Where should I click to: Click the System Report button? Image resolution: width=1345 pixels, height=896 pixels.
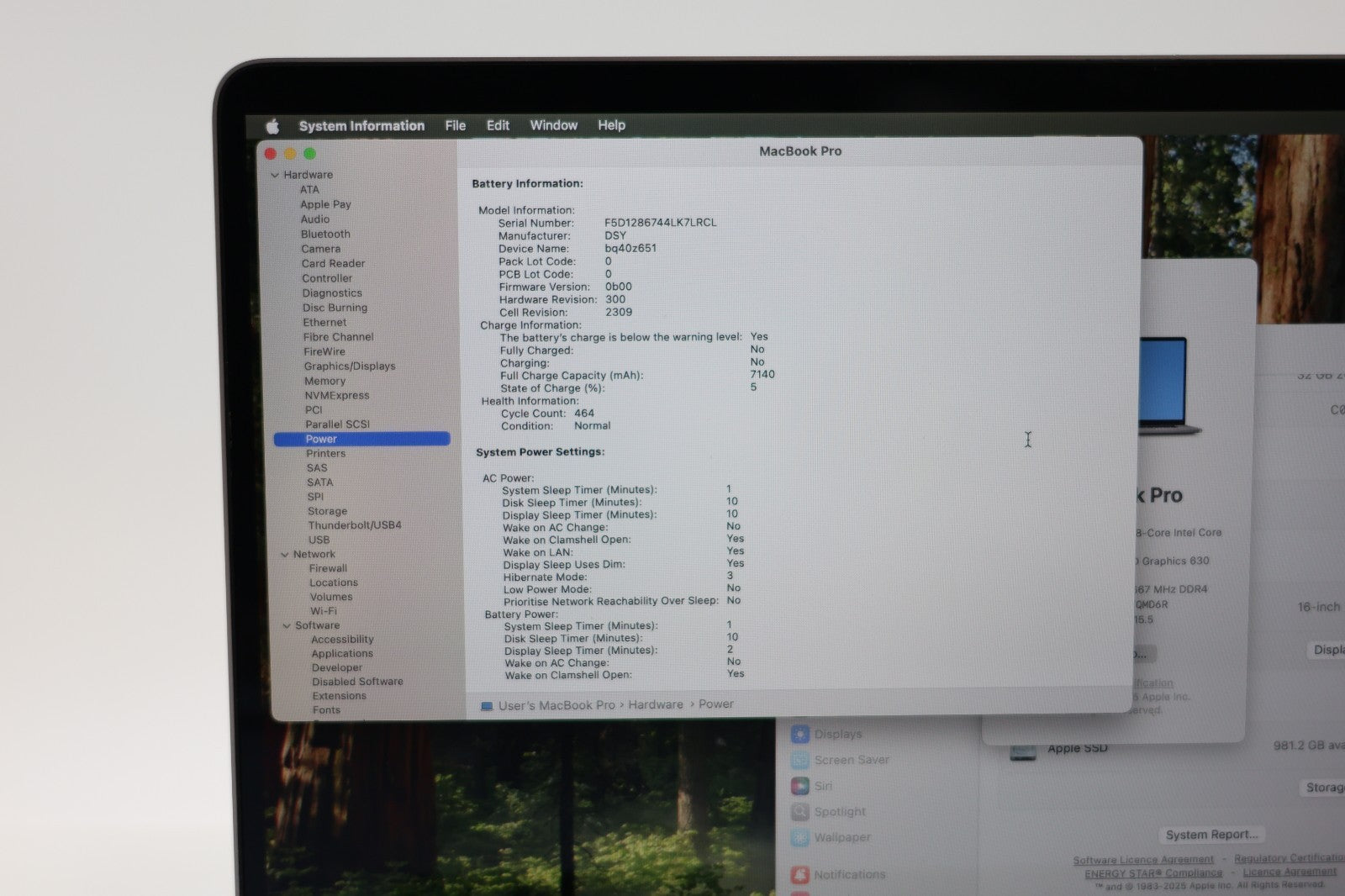click(1211, 835)
